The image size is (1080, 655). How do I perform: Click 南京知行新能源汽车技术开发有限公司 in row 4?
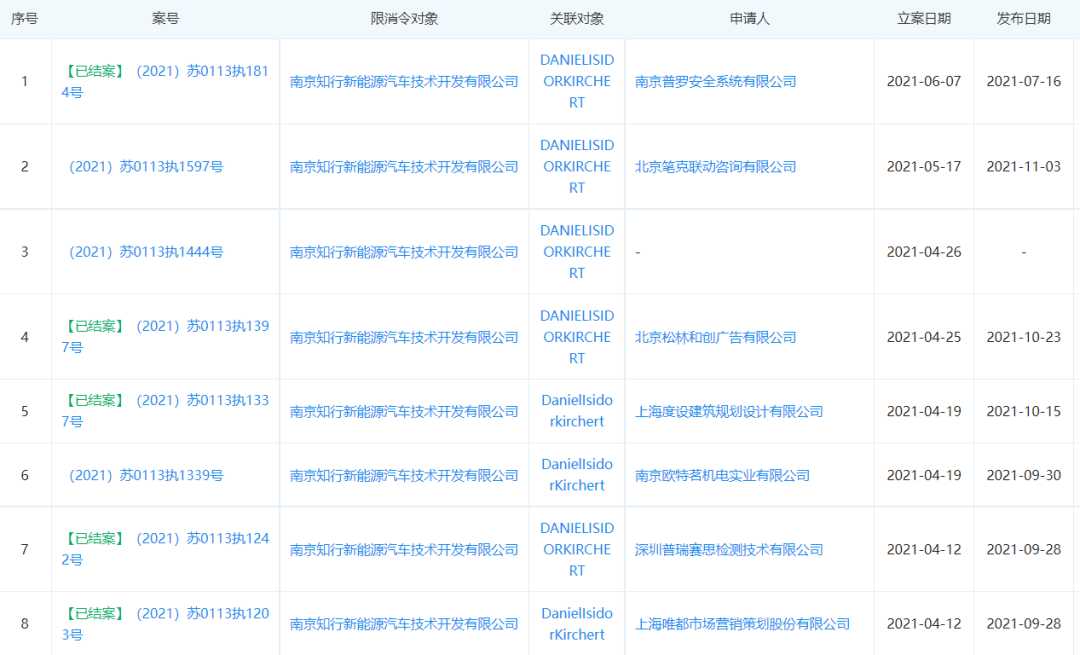click(x=404, y=337)
